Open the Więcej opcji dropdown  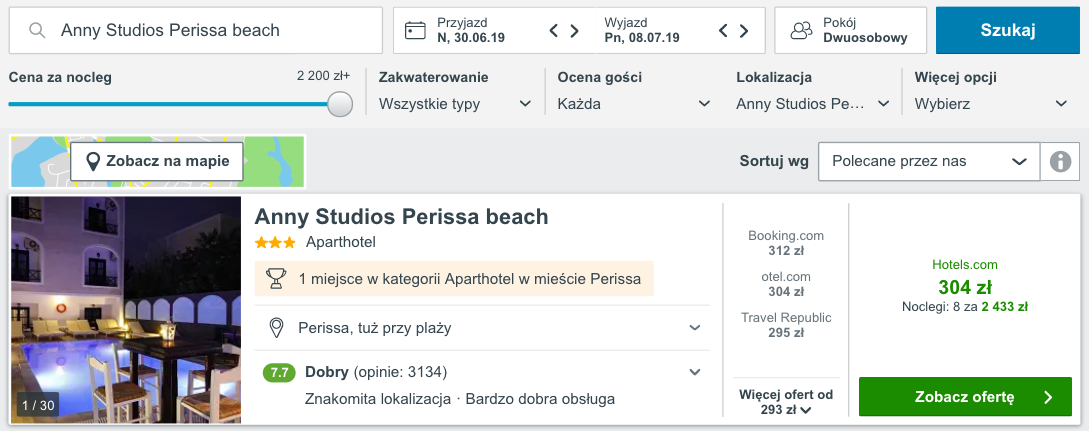(x=991, y=104)
